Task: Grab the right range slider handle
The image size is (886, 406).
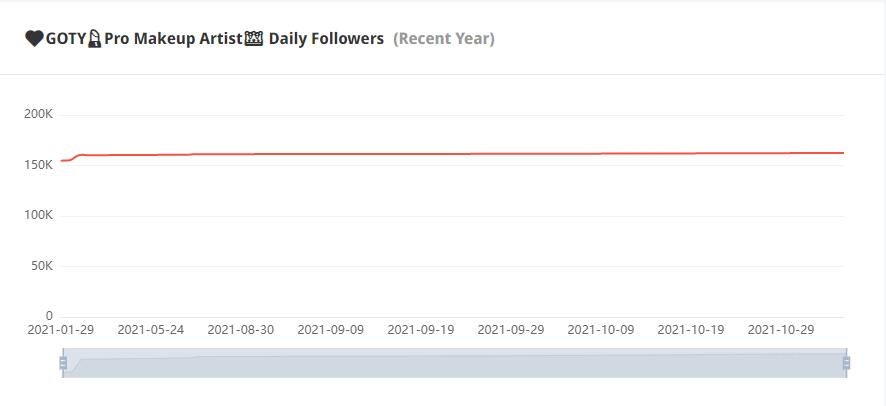Action: 846,363
